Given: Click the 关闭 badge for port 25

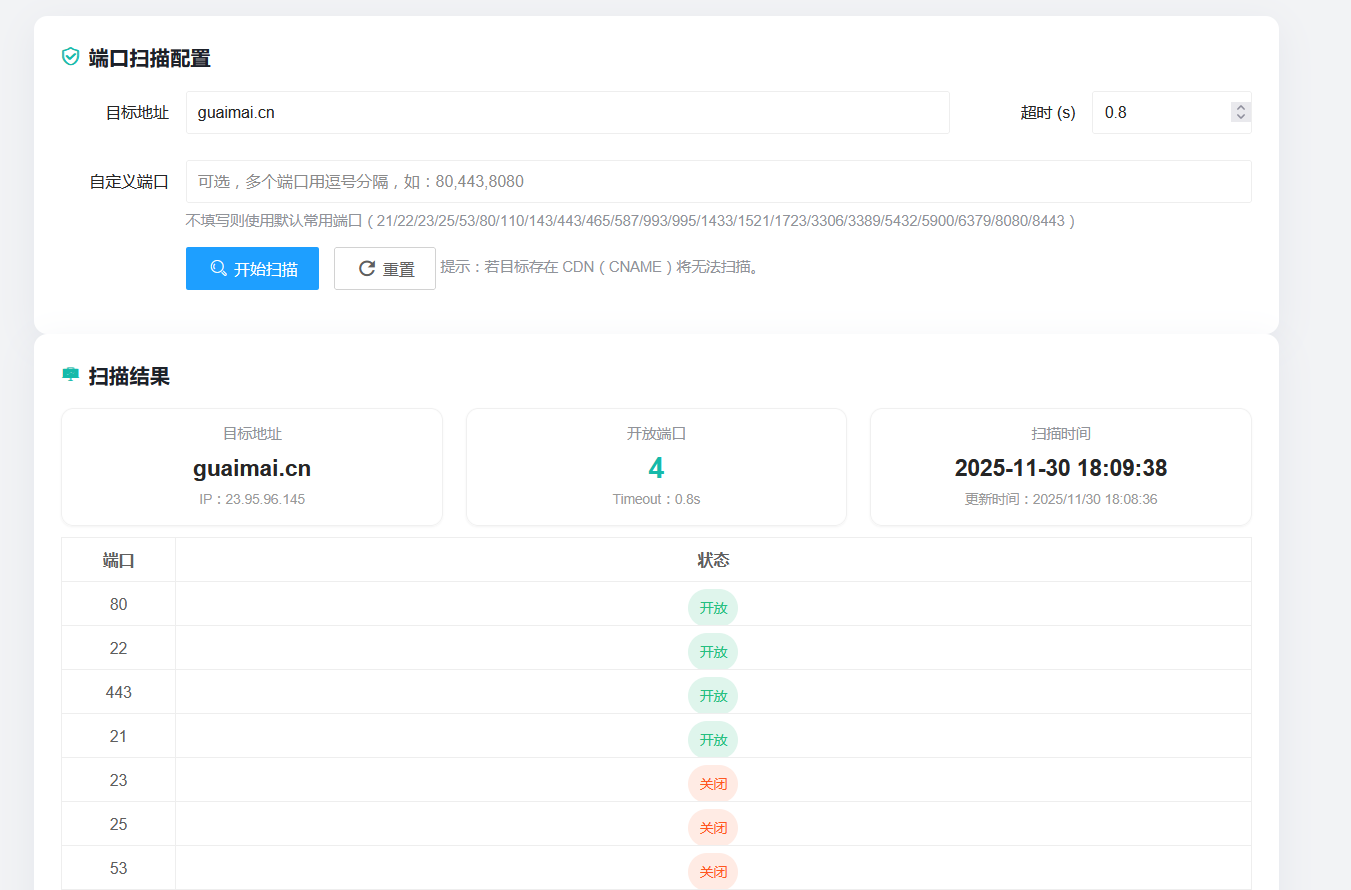Looking at the screenshot, I should [712, 827].
